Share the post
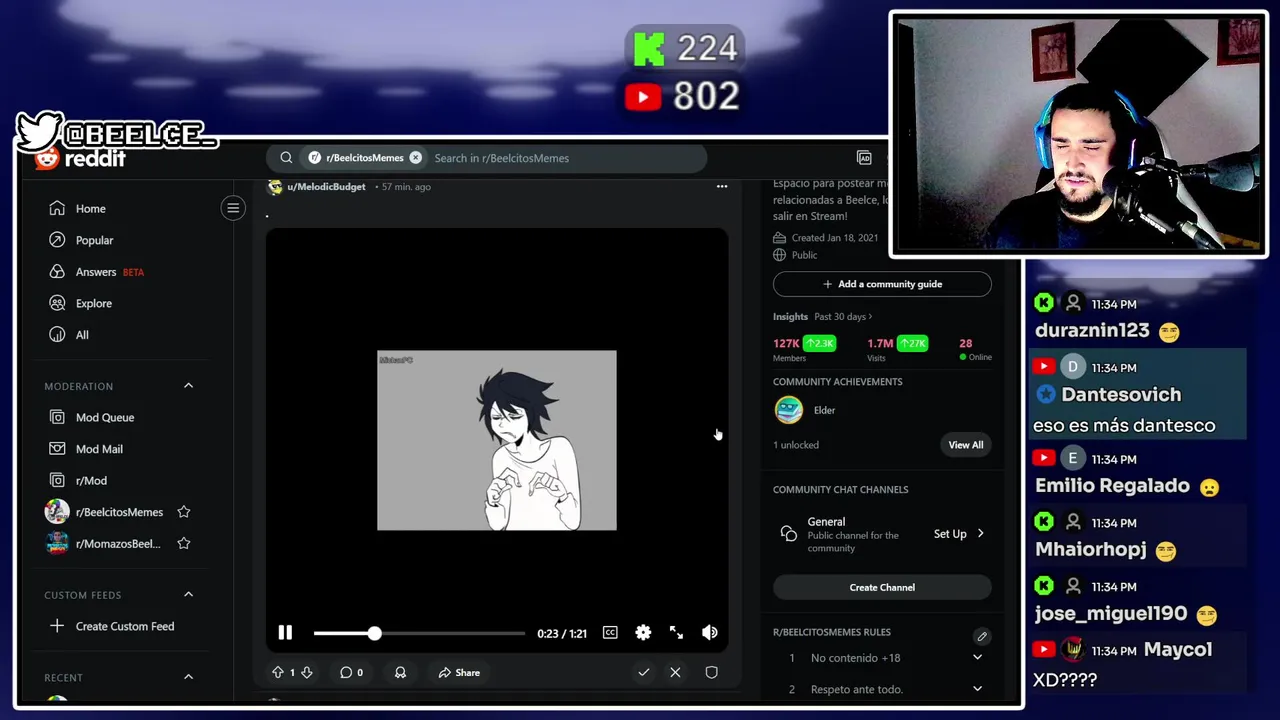1280x720 pixels. [x=459, y=673]
